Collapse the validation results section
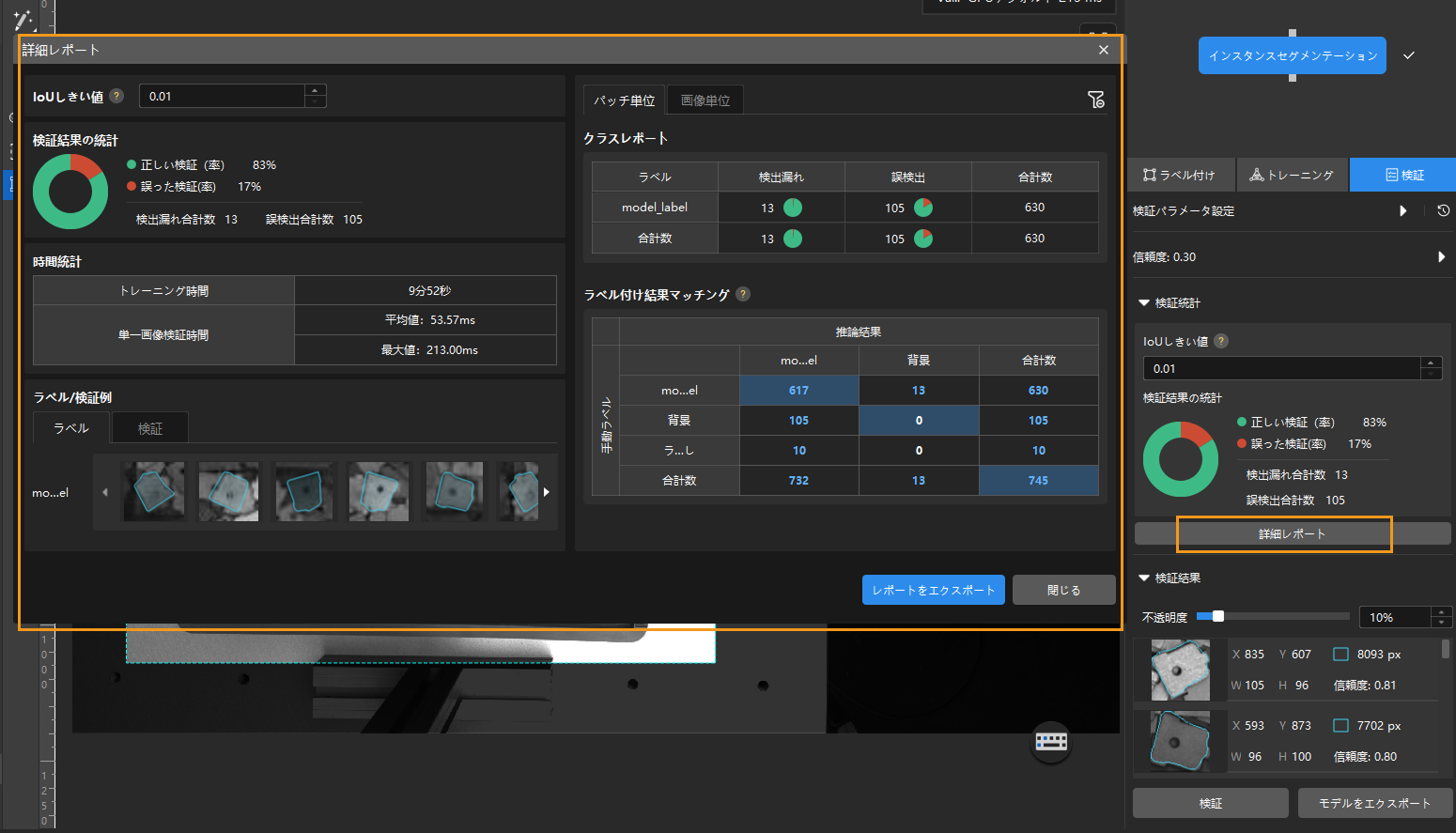This screenshot has width=1456, height=833. click(1144, 578)
